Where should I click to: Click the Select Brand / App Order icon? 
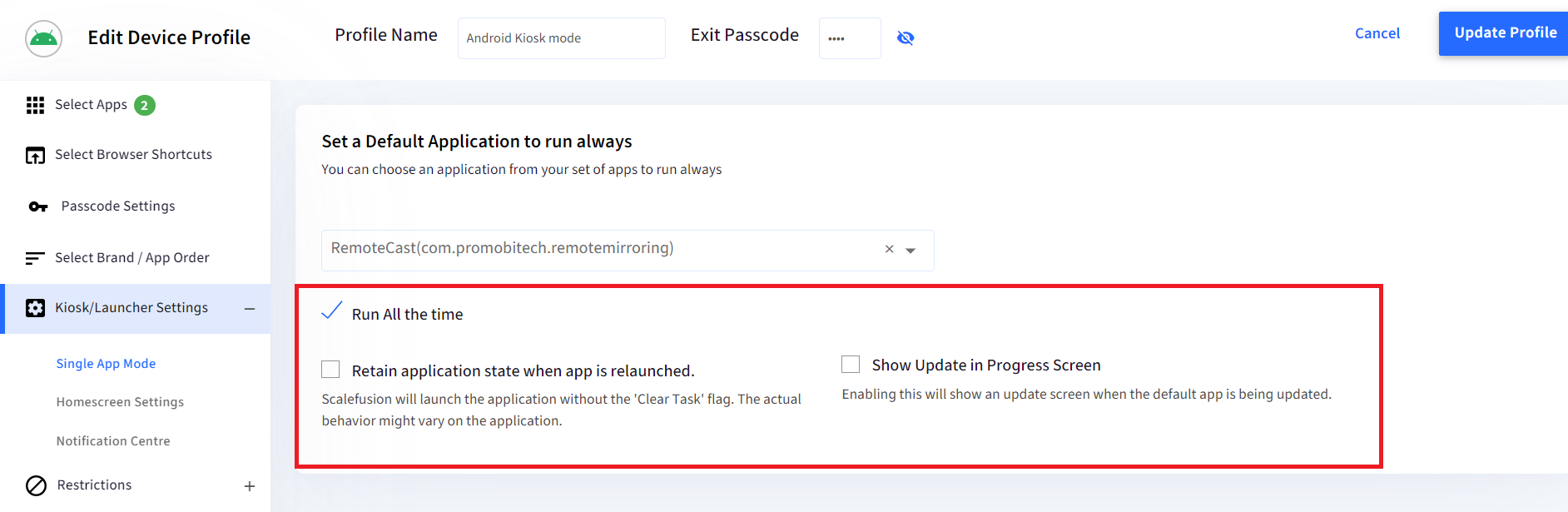(x=35, y=258)
